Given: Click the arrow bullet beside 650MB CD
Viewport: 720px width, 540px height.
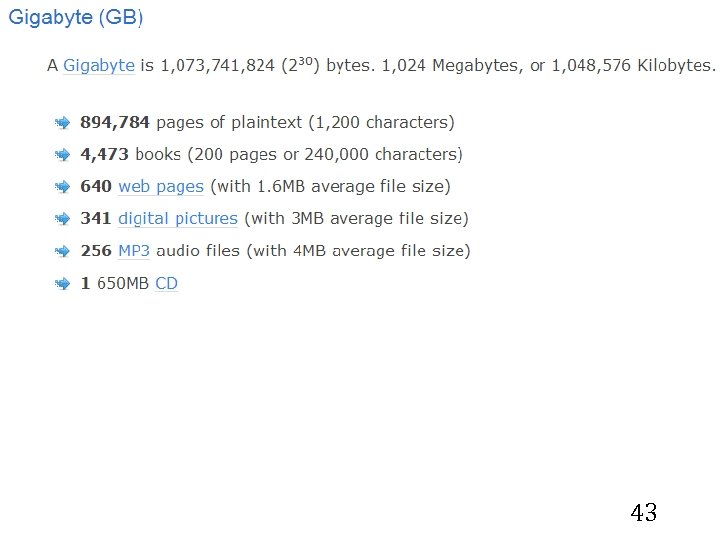Looking at the screenshot, I should (62, 284).
